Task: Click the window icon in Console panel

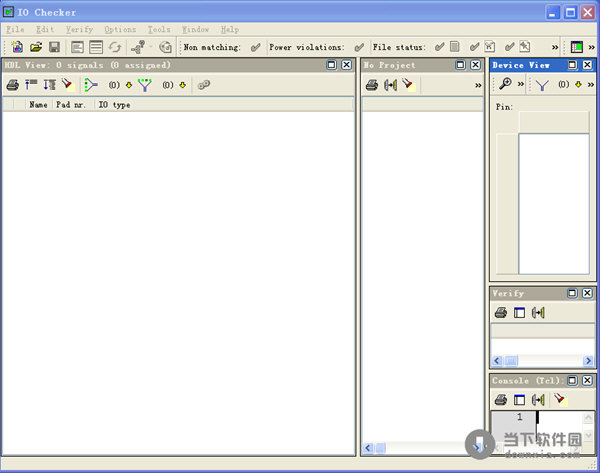Action: (519, 400)
